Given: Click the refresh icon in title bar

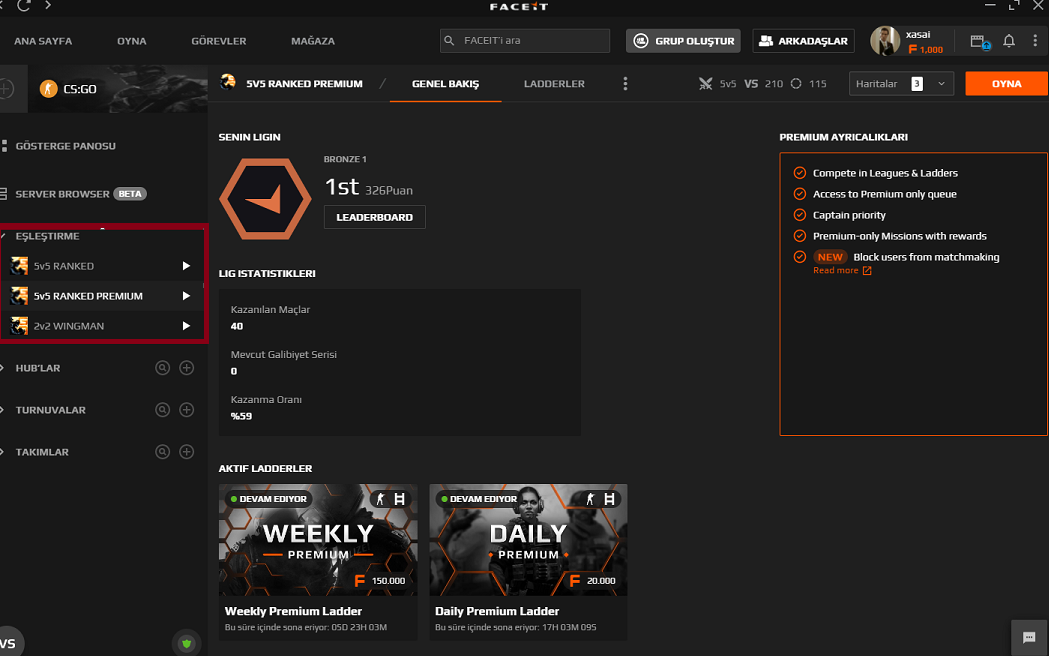Looking at the screenshot, I should point(24,5).
